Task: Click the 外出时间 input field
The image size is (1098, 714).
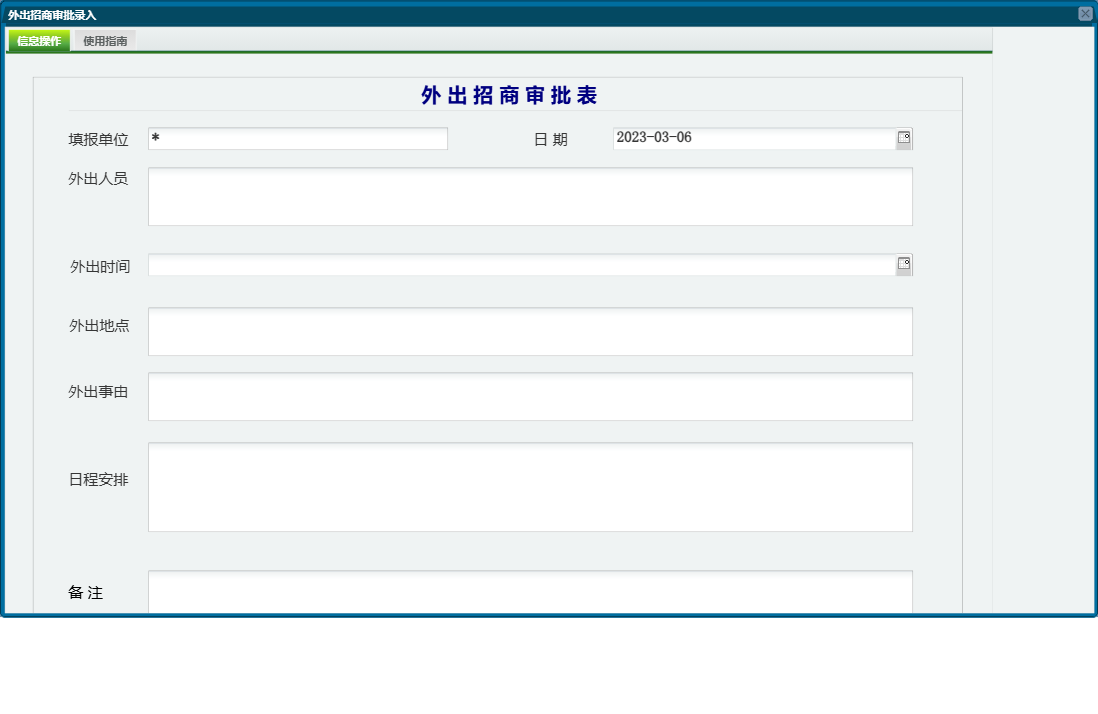Action: pos(522,265)
